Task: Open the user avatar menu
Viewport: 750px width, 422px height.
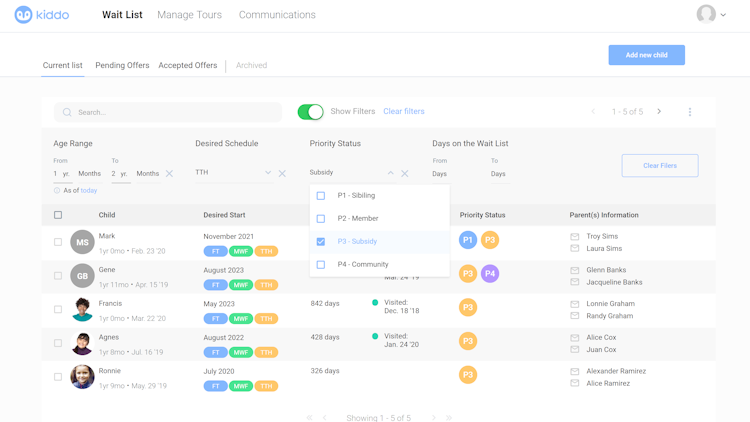Action: click(706, 14)
